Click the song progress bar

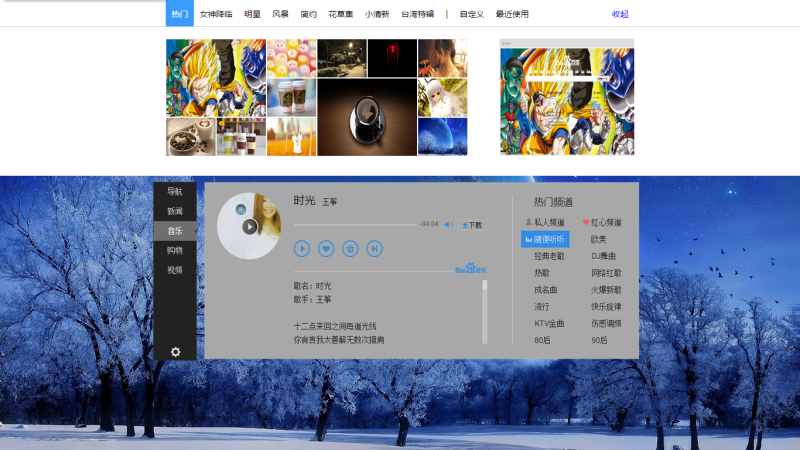355,225
